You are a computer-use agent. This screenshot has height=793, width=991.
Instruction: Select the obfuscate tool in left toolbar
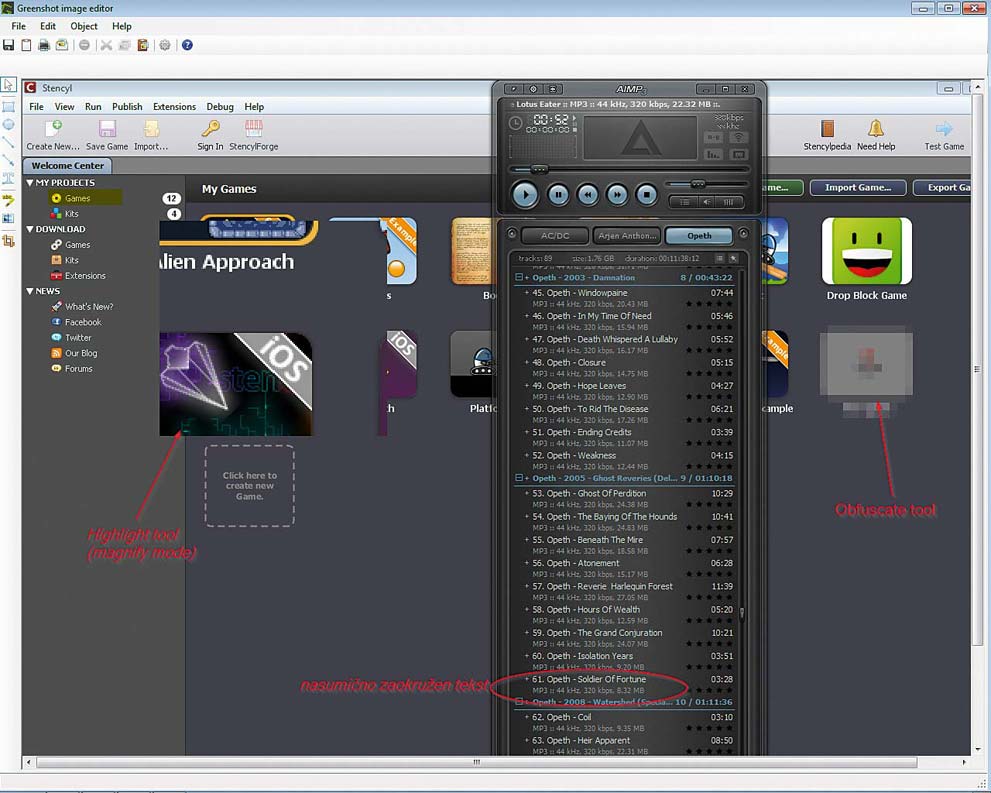pos(8,219)
